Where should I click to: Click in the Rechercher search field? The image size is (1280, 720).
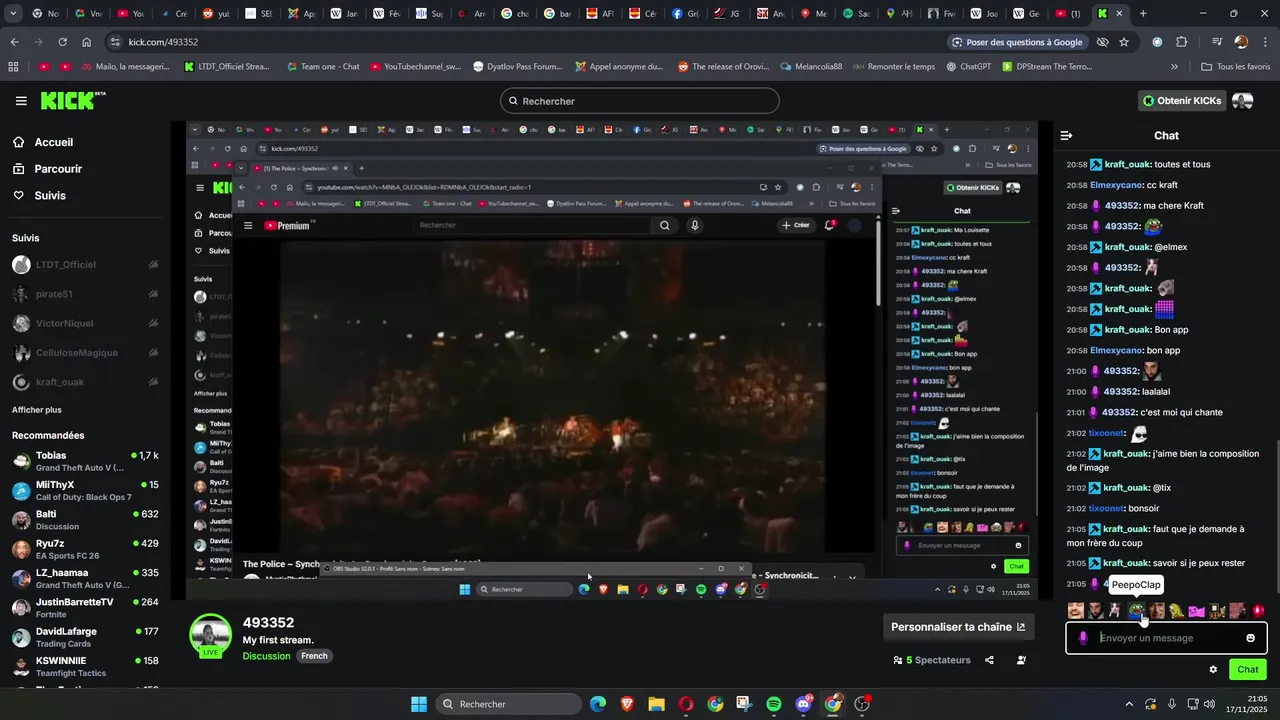640,101
